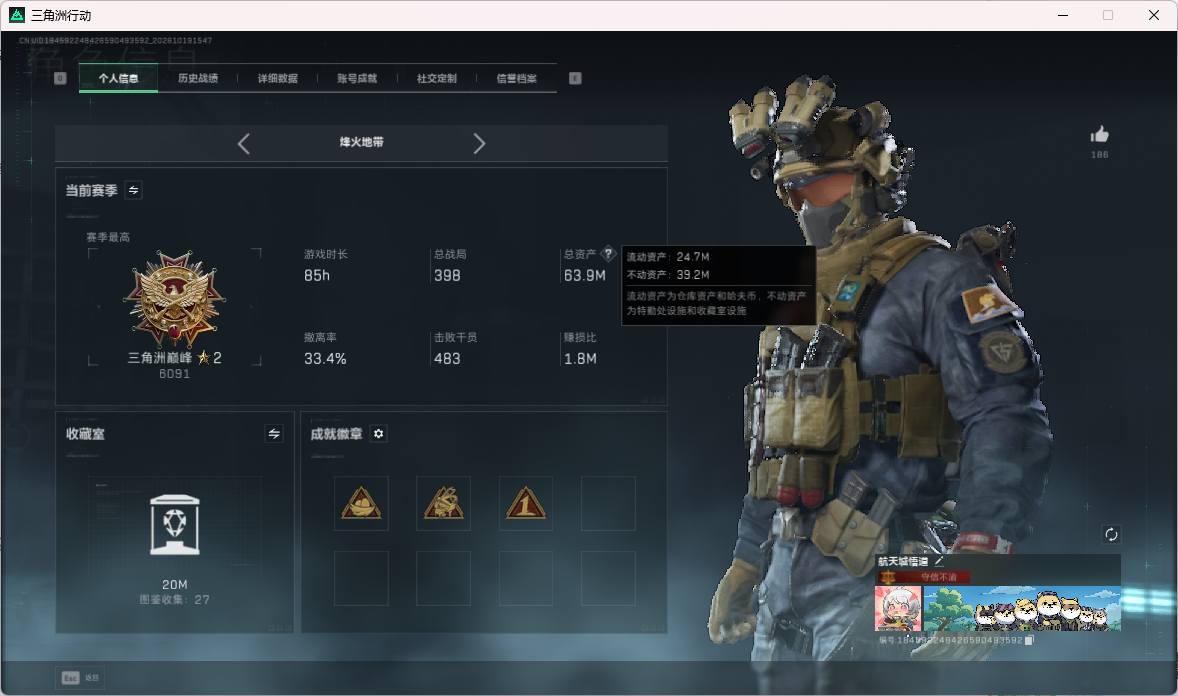This screenshot has width=1178, height=696.
Task: Open the 信誉档案 tab
Action: click(x=516, y=78)
